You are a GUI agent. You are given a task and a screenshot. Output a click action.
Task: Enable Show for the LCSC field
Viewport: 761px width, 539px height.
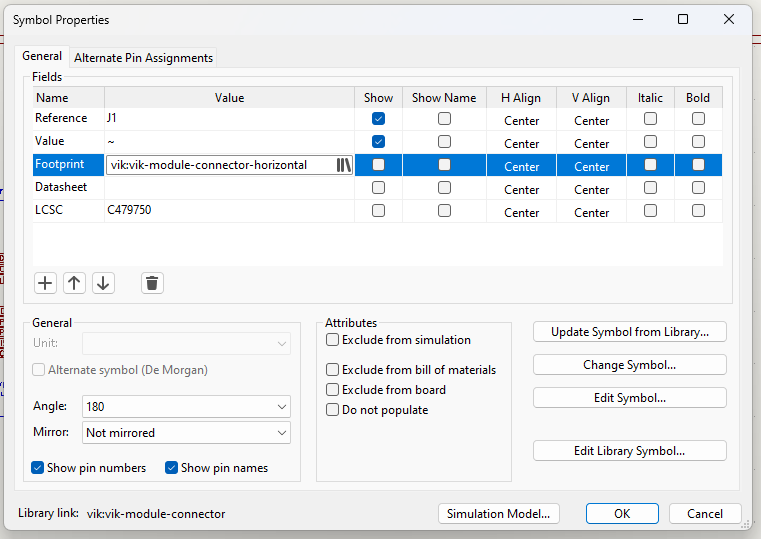pyautogui.click(x=379, y=211)
